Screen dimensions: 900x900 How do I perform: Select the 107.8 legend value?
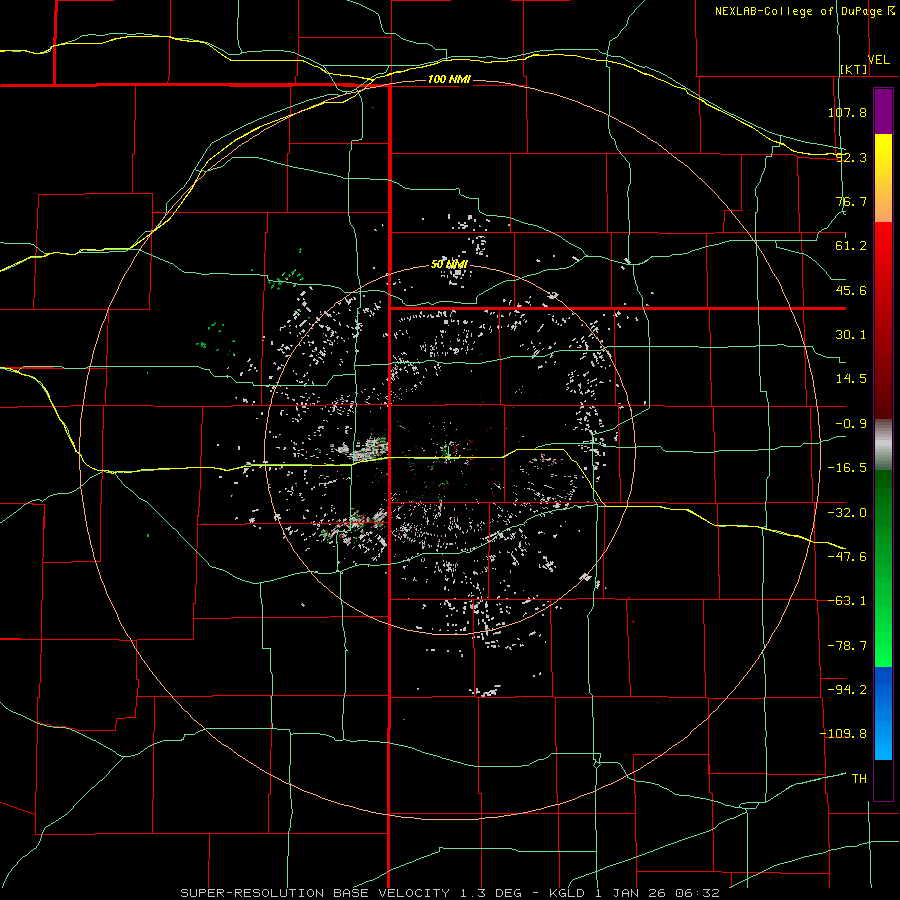847,112
